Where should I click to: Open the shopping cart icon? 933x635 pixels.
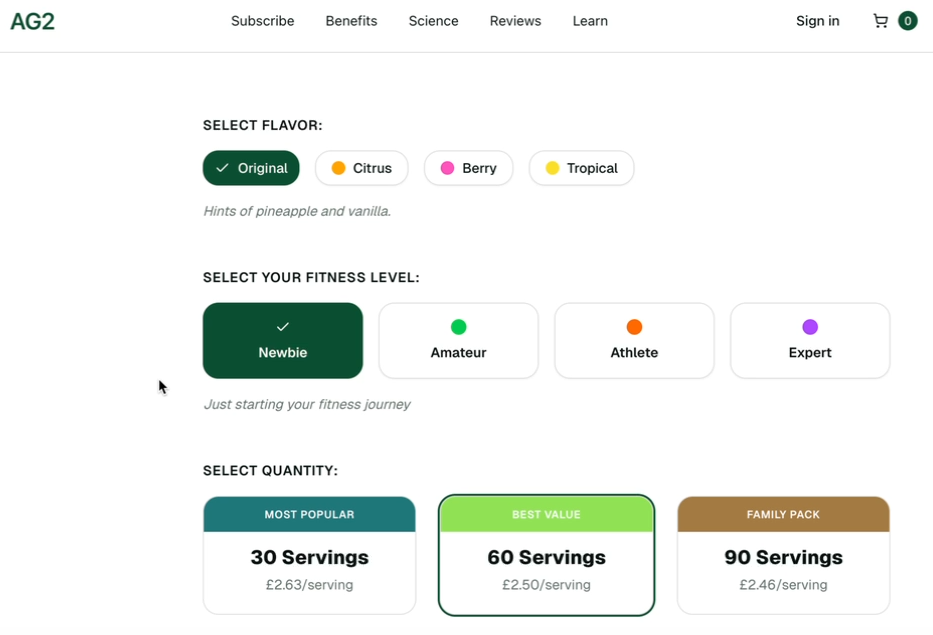click(x=880, y=21)
